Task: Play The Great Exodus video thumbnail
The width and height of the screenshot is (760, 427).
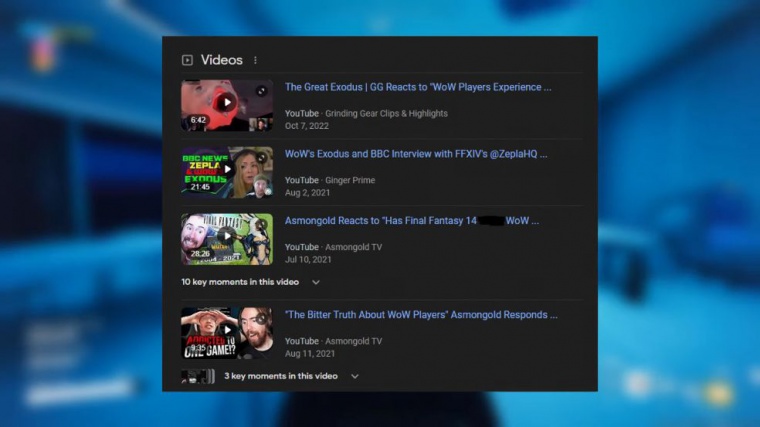Action: point(227,102)
